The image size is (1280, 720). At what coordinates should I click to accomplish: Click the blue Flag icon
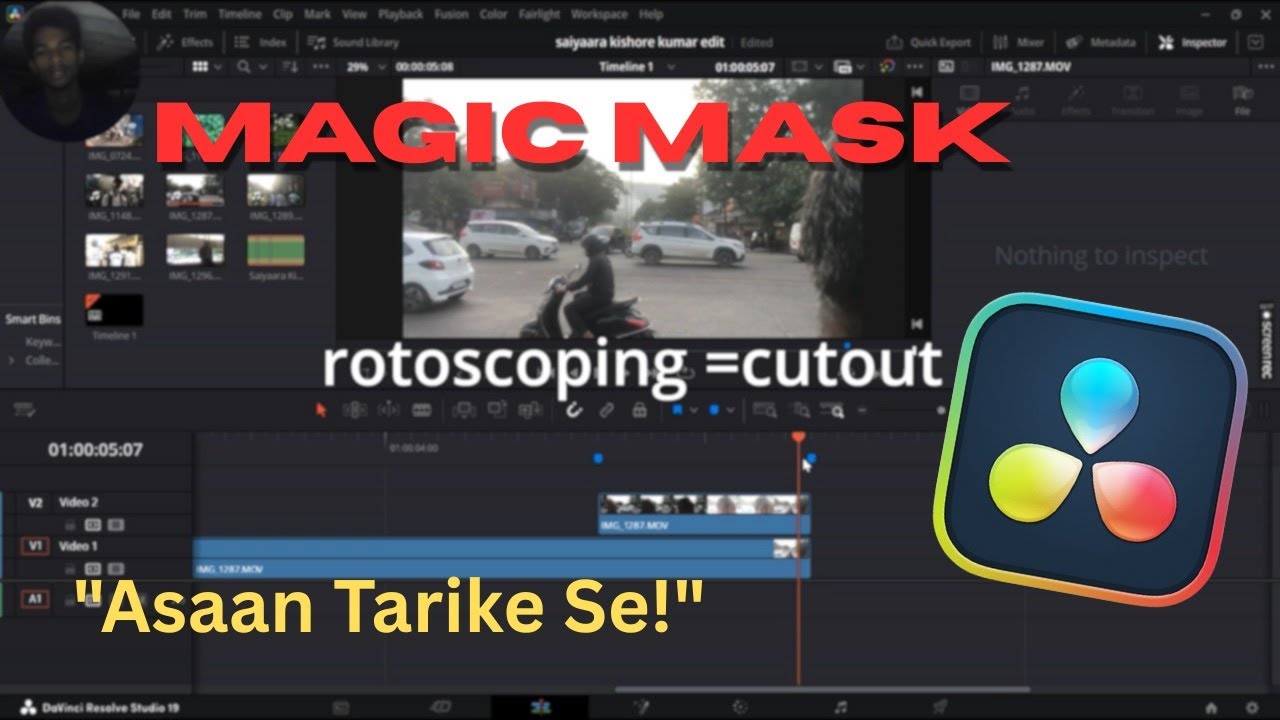pyautogui.click(x=678, y=409)
